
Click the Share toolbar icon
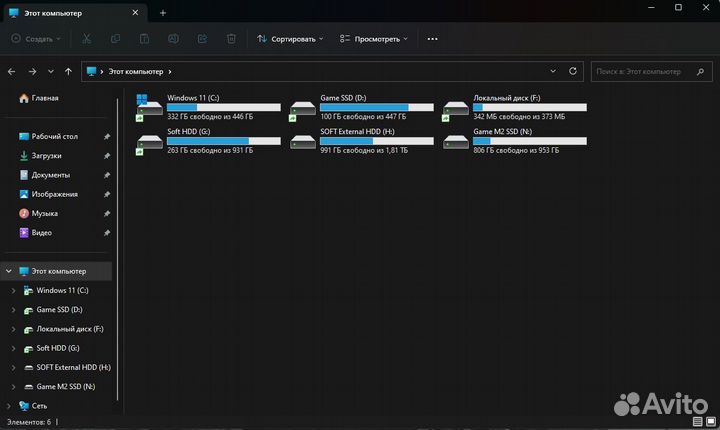202,39
